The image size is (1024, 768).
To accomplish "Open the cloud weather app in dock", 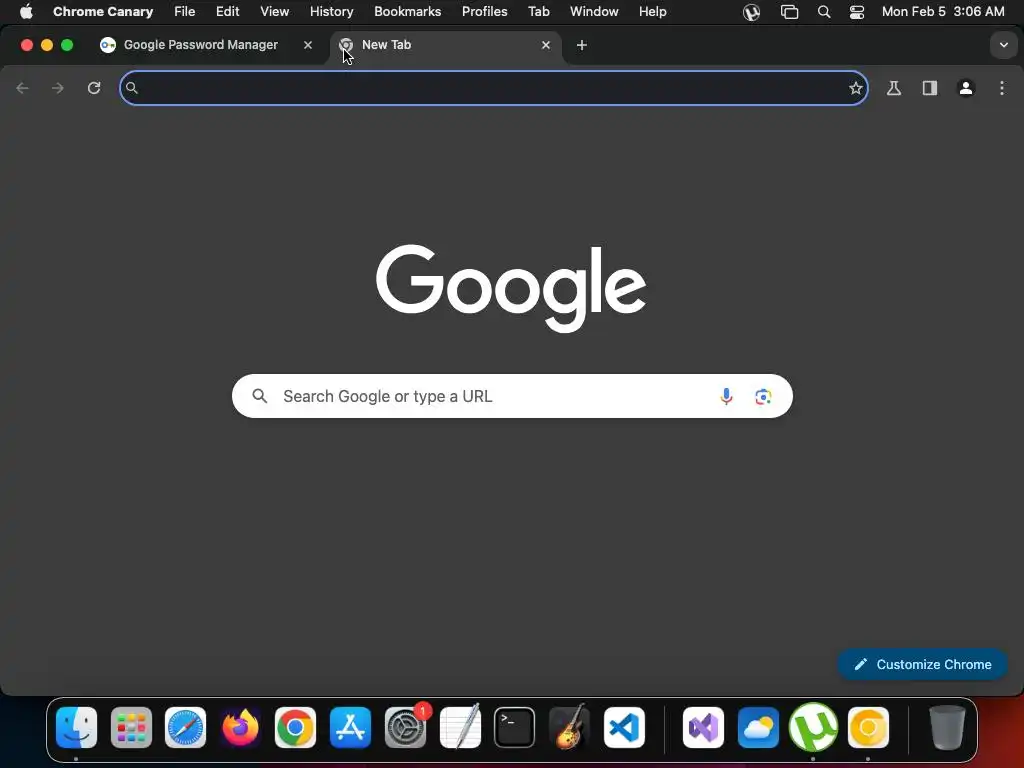I will point(758,727).
